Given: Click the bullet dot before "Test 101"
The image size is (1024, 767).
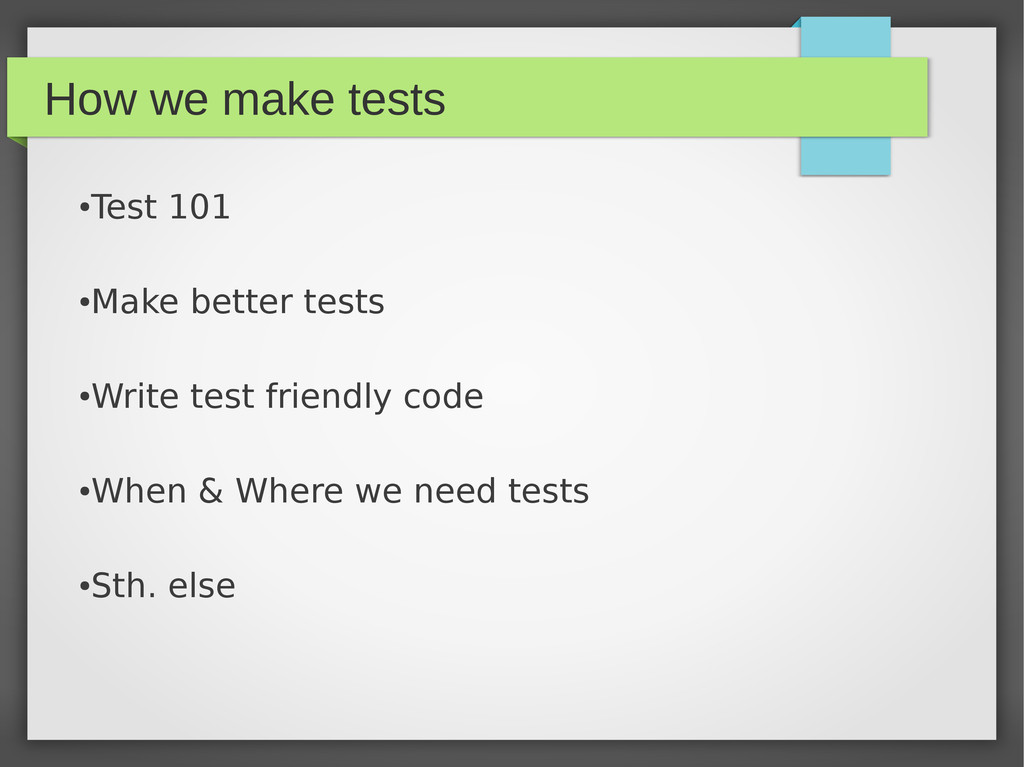Looking at the screenshot, I should click(84, 208).
